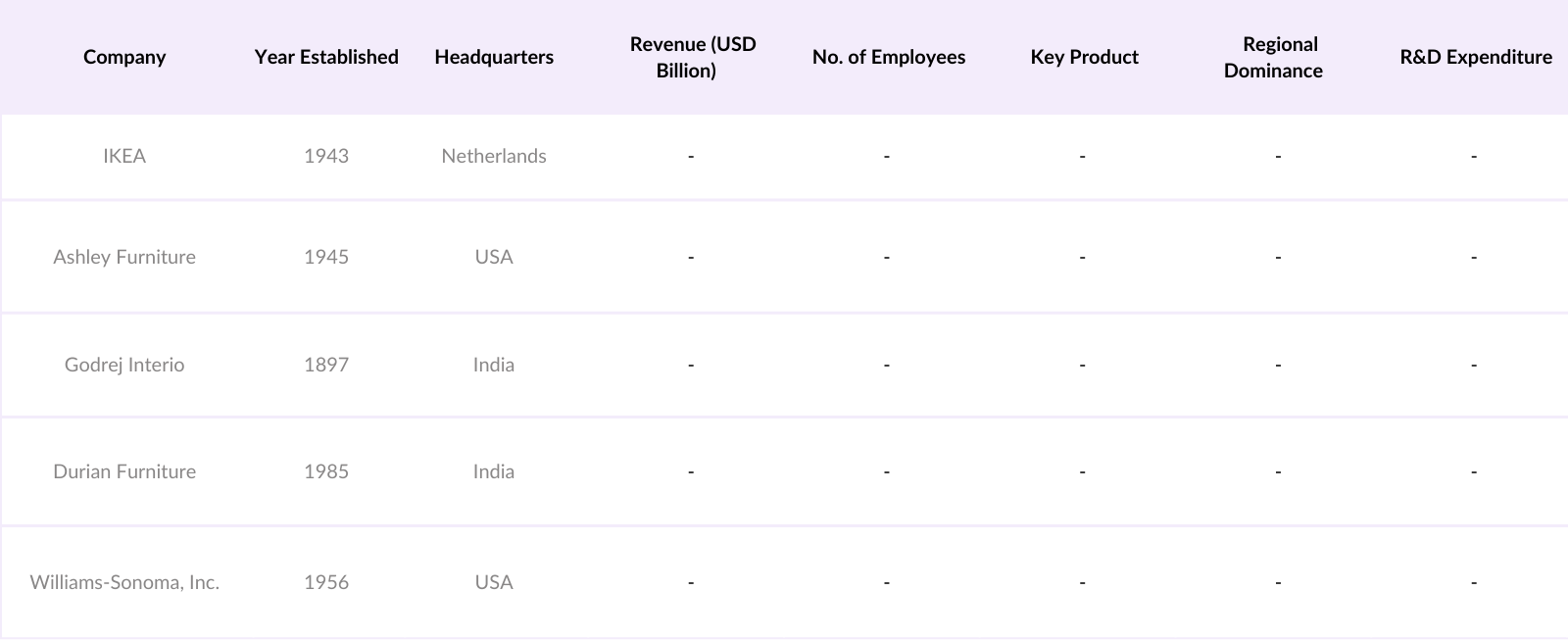Select the IKEA company cell
Screen dimensions: 1568x640
coord(124,156)
